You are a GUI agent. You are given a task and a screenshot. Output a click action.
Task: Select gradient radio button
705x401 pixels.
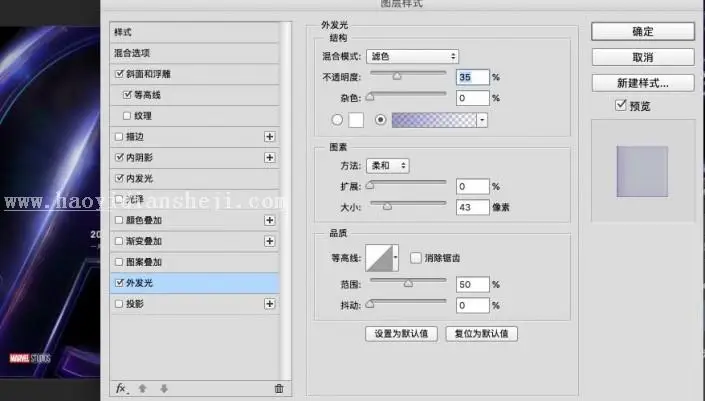pyautogui.click(x=380, y=120)
